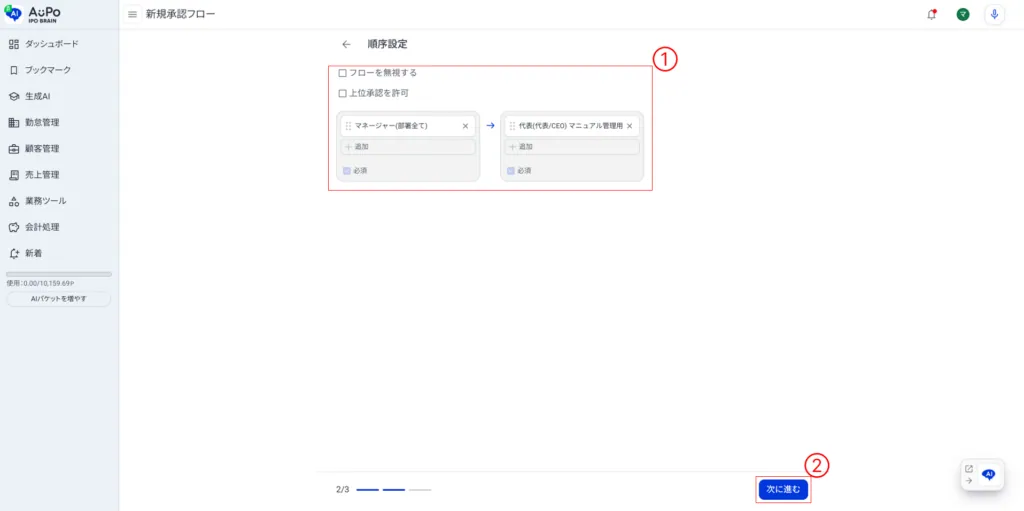Open the green user avatar menu
The image size is (1024, 511).
(963, 14)
